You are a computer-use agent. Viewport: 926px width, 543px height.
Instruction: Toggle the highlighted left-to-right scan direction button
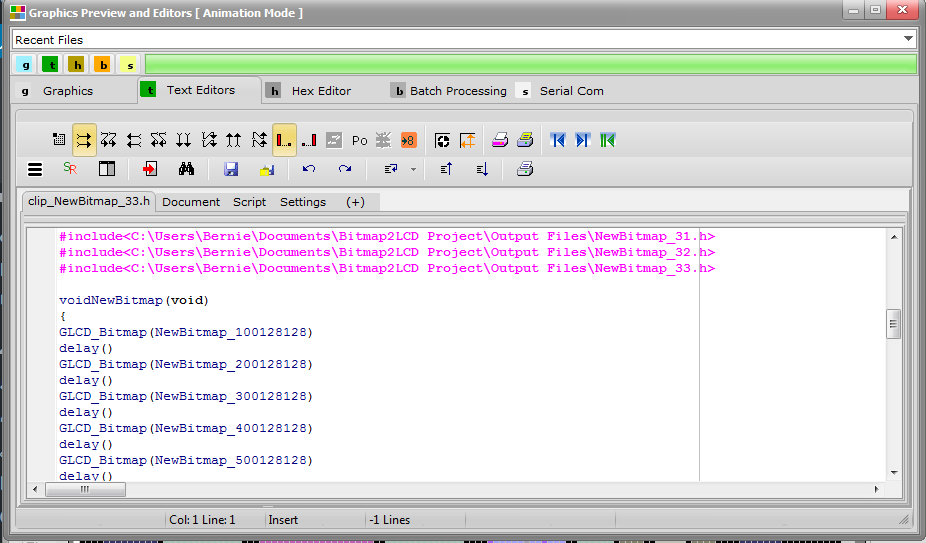coord(84,140)
